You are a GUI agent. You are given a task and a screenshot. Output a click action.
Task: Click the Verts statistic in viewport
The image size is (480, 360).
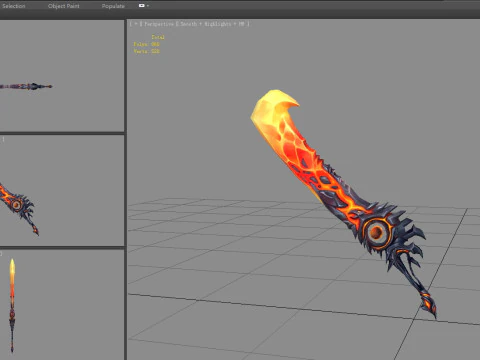[x=146, y=51]
